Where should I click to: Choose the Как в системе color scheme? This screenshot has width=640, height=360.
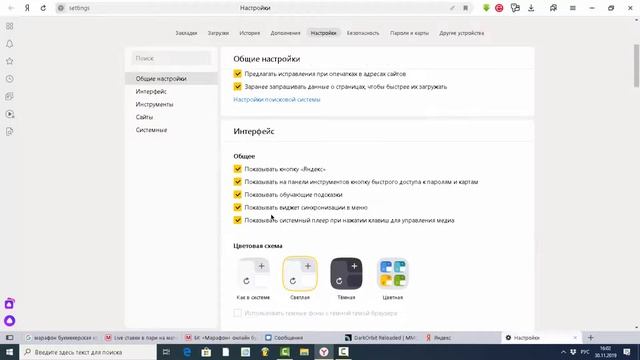coord(253,273)
